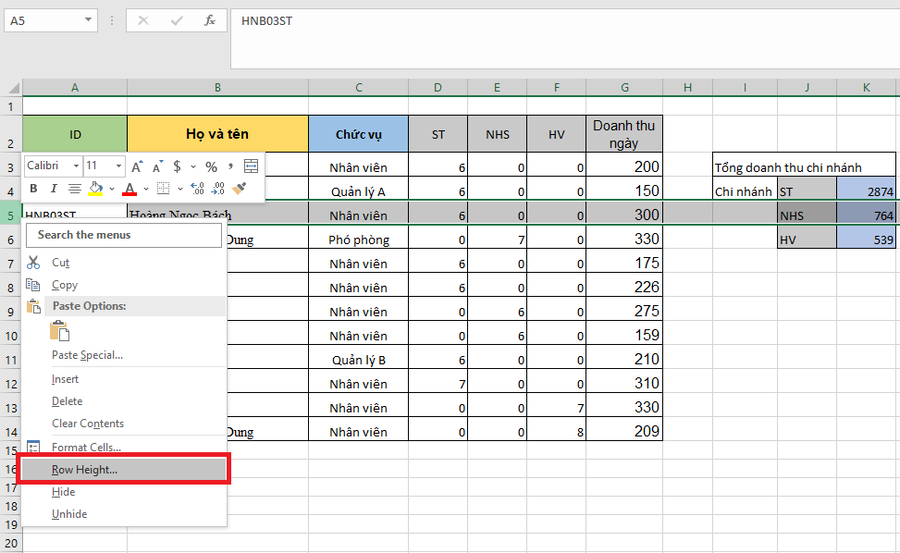The image size is (900, 553).
Task: Click the Select All corner triangle
Action: 13,88
